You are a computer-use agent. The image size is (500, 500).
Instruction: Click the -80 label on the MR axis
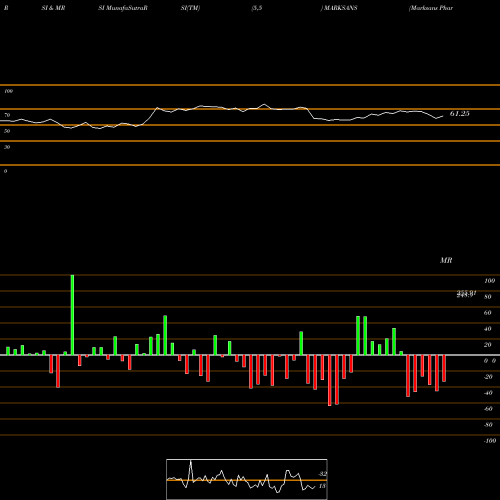[488, 425]
